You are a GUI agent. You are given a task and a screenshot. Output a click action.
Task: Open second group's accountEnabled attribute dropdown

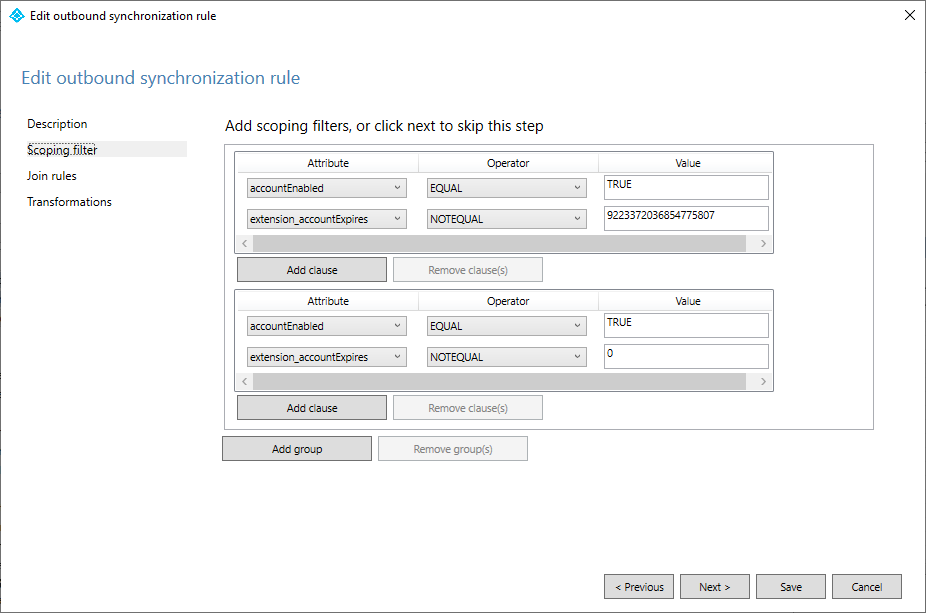coord(326,326)
